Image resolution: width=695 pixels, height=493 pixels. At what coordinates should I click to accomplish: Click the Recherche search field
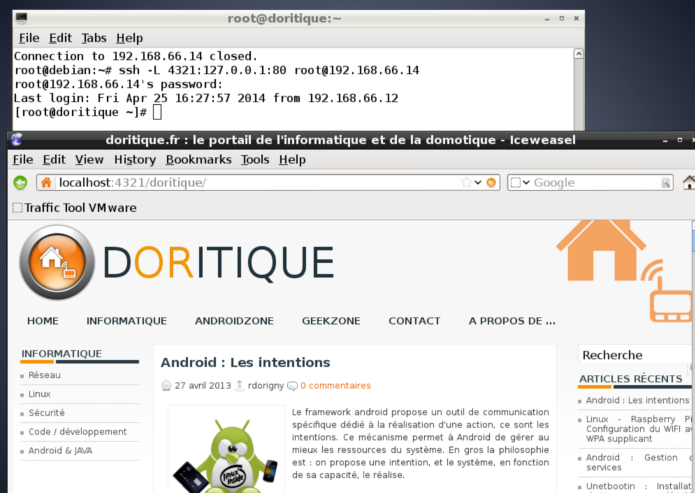pos(635,355)
